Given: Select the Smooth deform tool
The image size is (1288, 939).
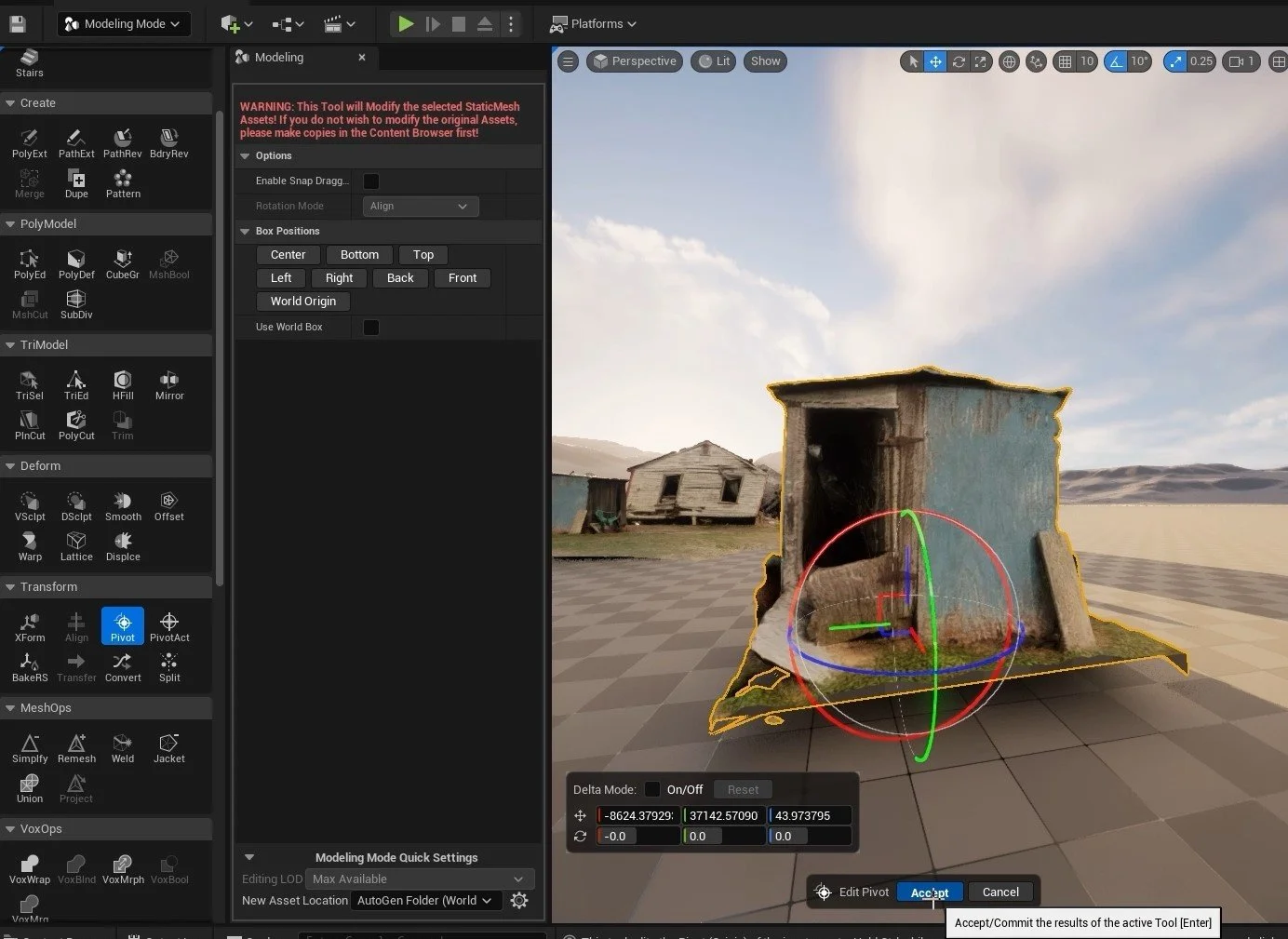Looking at the screenshot, I should [122, 505].
